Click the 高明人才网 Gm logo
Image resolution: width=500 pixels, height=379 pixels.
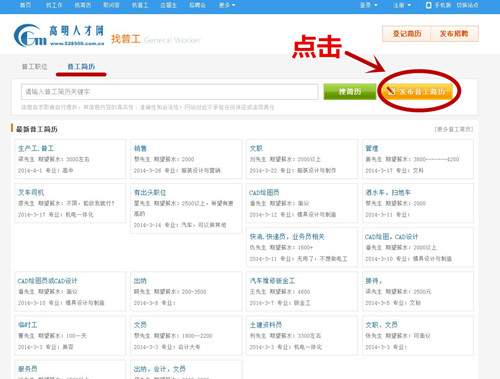pos(59,36)
